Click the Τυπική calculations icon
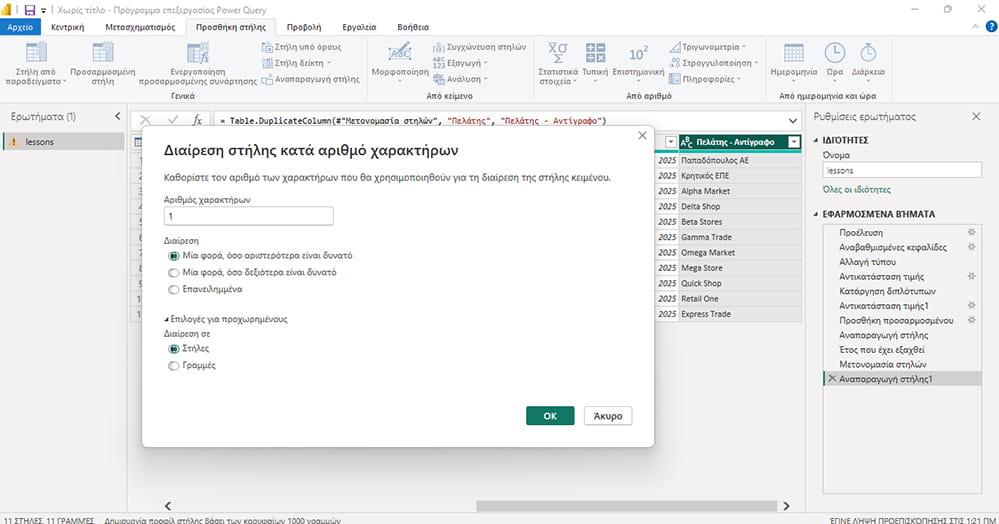 (x=595, y=52)
